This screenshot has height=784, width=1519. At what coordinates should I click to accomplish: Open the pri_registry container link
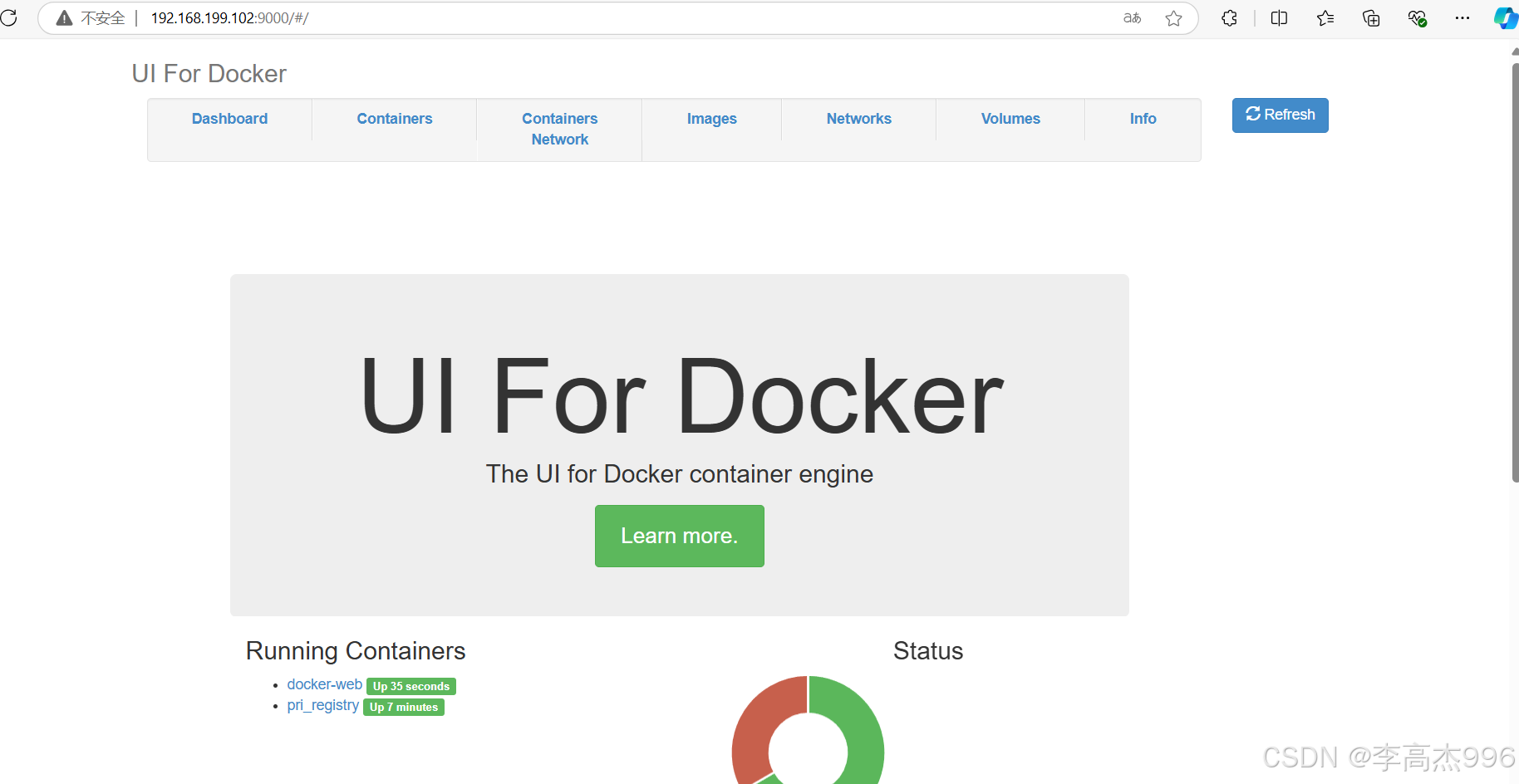pyautogui.click(x=322, y=705)
